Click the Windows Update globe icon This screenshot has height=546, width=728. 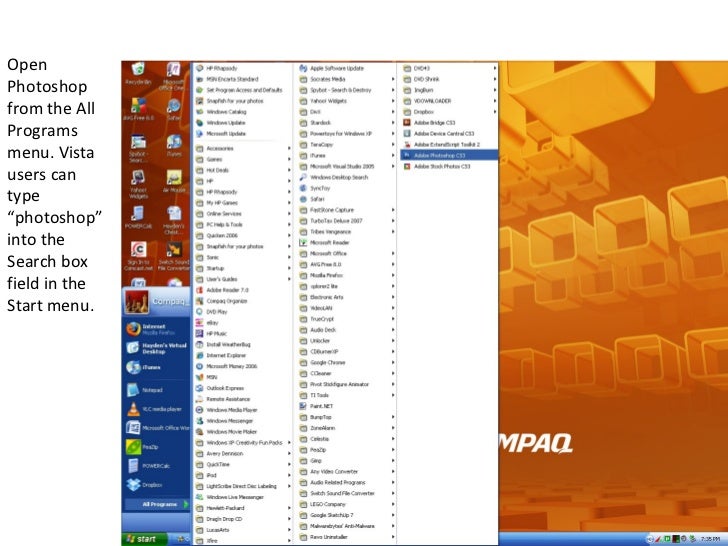(x=200, y=123)
